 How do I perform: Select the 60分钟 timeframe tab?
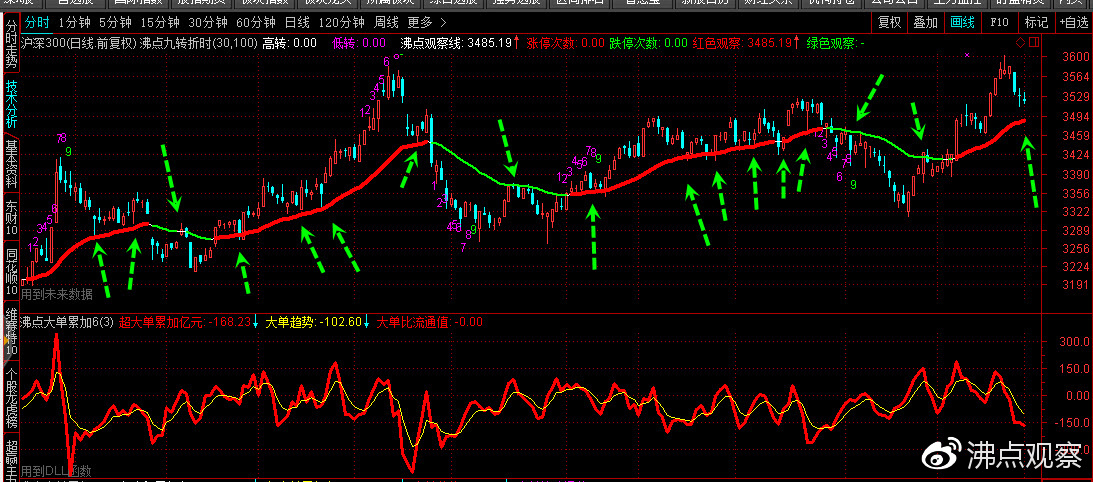255,21
